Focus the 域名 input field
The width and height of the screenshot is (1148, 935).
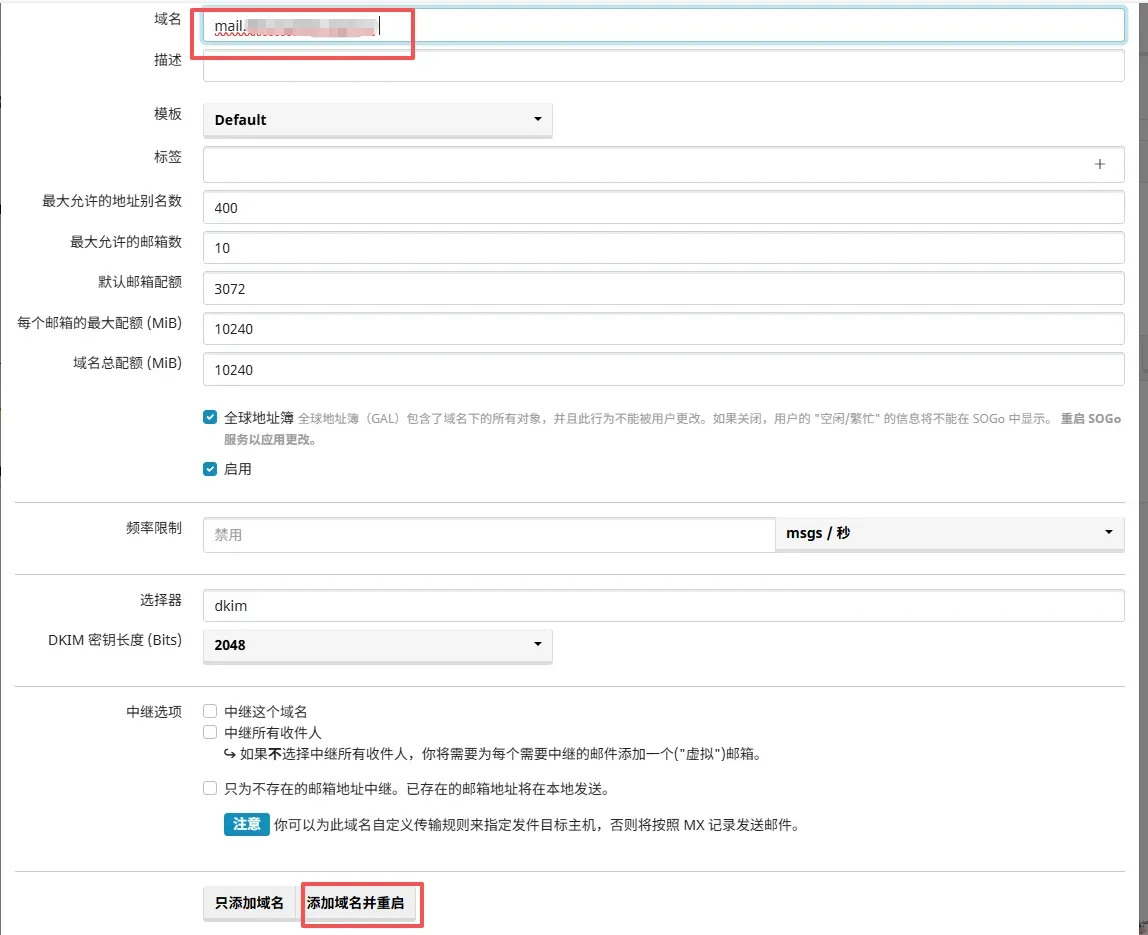point(663,25)
